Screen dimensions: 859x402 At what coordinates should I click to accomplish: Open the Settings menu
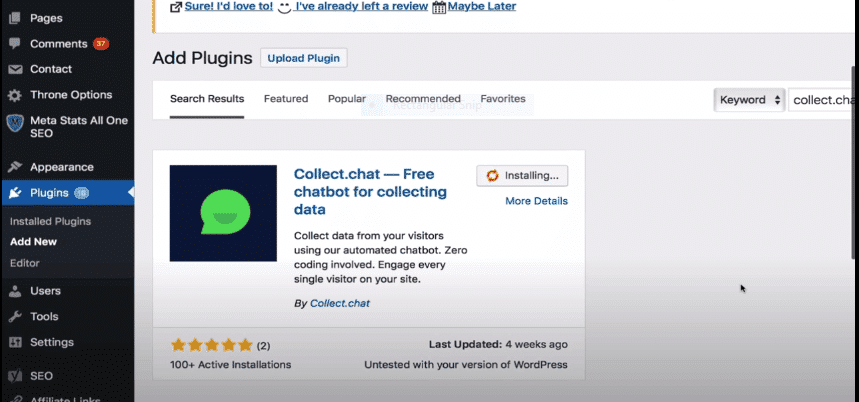click(x=51, y=342)
